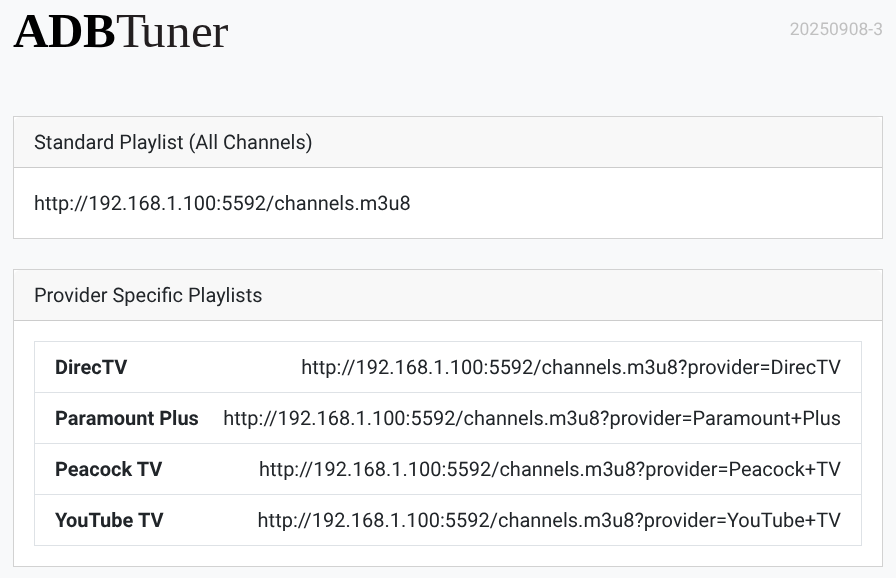The height and width of the screenshot is (578, 896).
Task: Select the DirecTV provider label
Action: coord(91,367)
